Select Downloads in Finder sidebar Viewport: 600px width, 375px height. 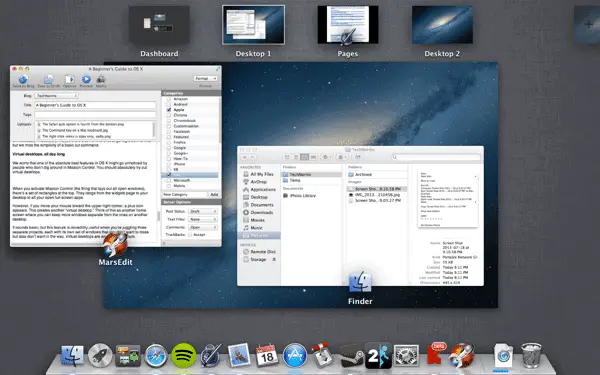258,212
